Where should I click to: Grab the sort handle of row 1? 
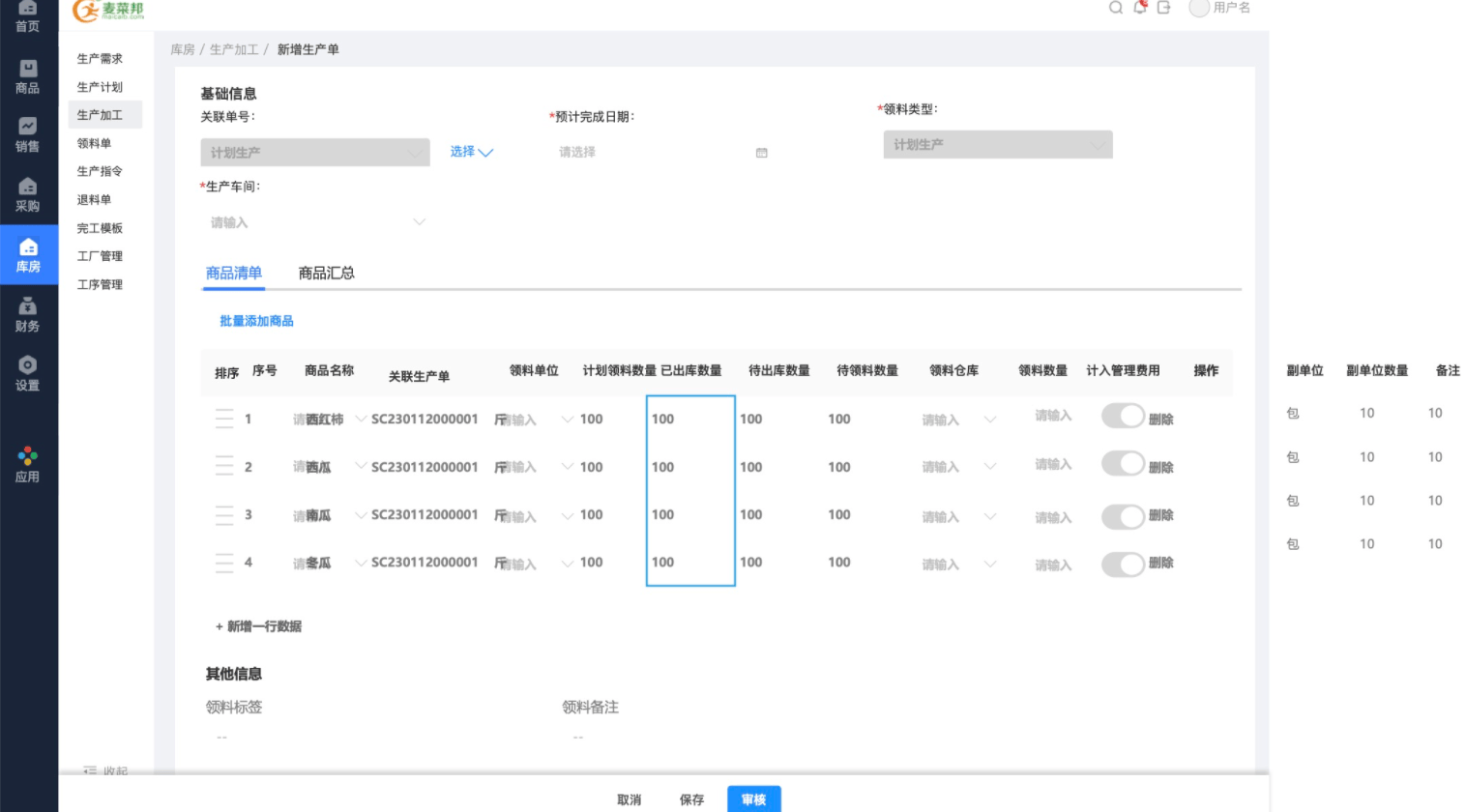224,419
